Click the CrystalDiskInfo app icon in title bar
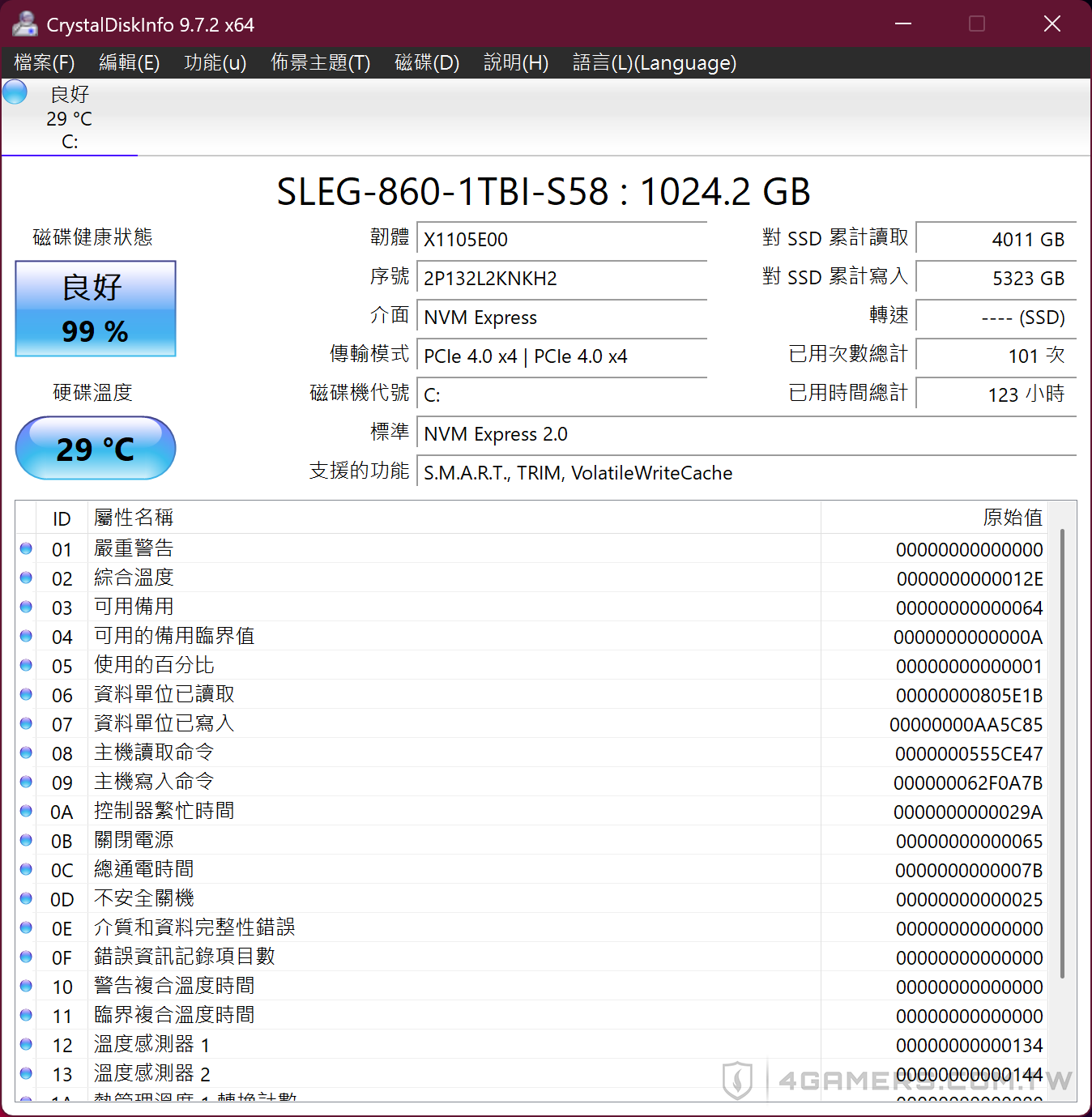The height and width of the screenshot is (1117, 1092). [24, 23]
